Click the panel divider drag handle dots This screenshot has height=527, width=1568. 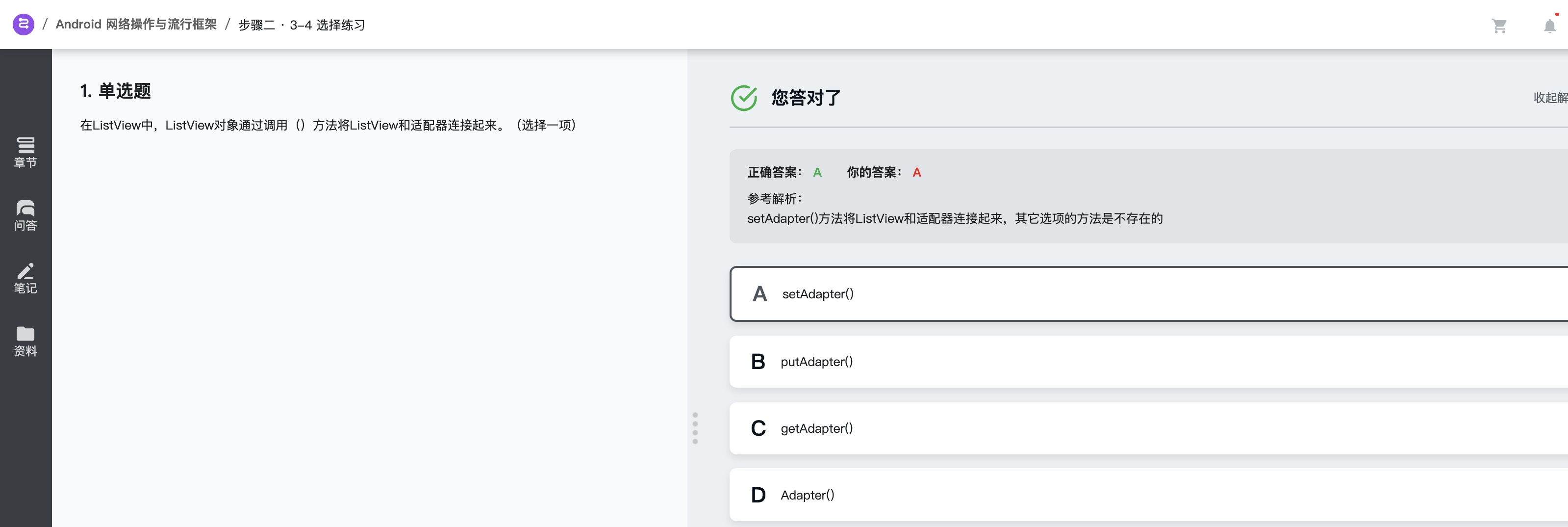pos(695,428)
